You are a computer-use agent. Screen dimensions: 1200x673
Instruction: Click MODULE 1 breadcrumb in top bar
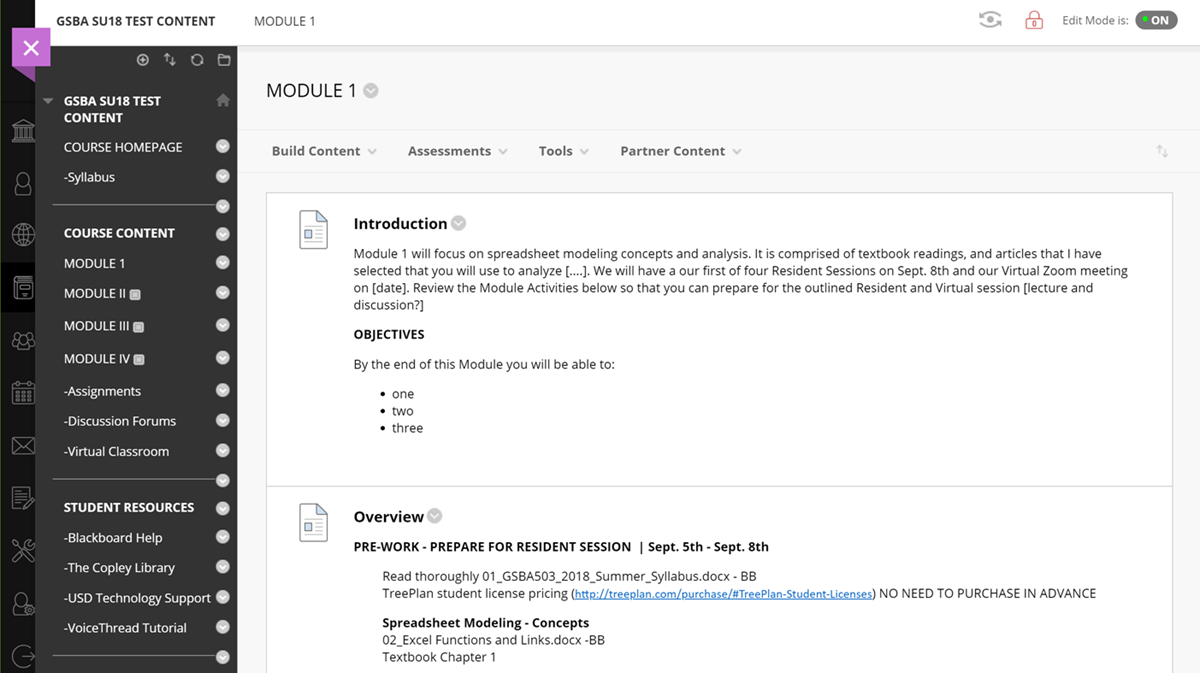coord(285,21)
